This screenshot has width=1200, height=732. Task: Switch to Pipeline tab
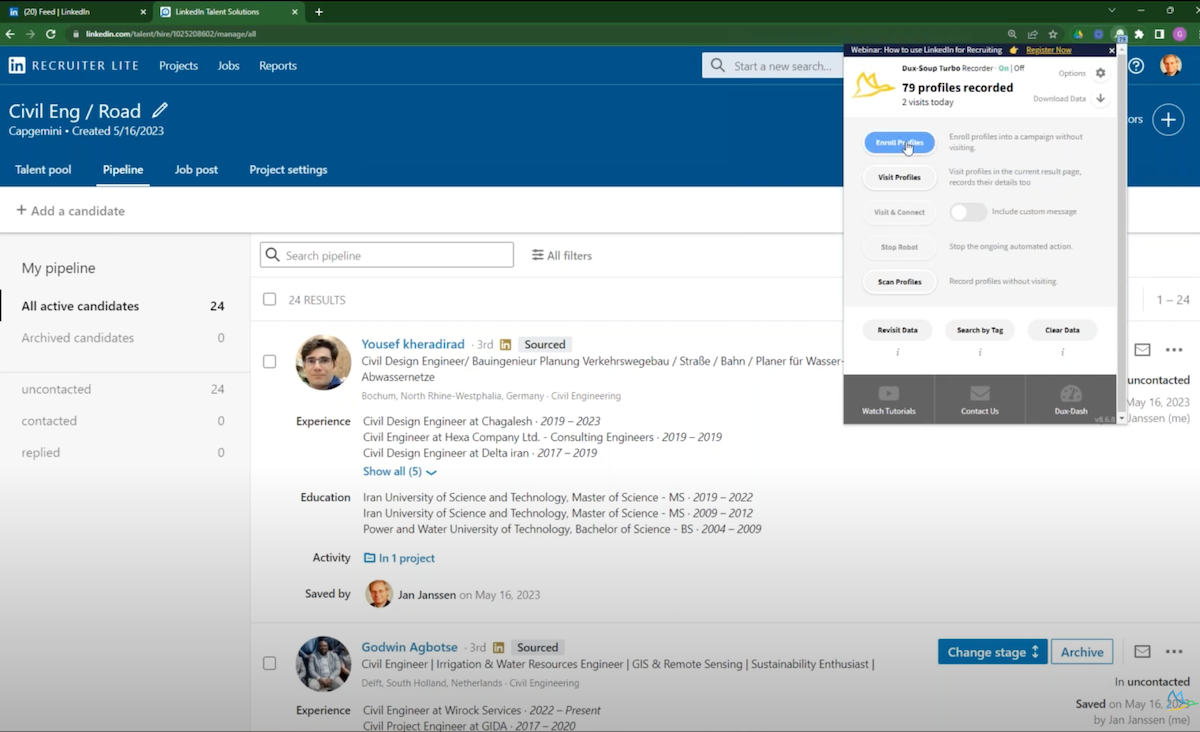[x=123, y=170]
